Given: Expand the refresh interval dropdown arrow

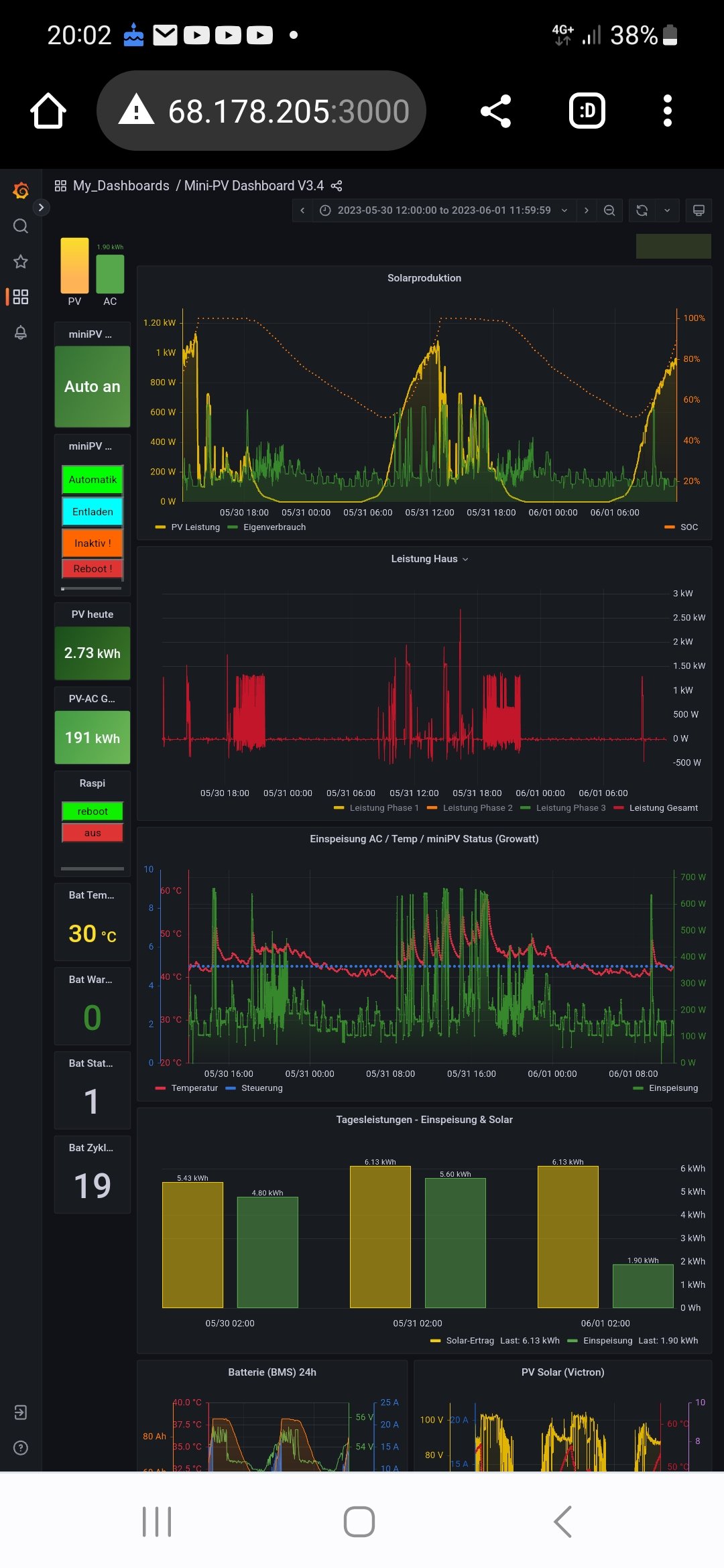Looking at the screenshot, I should point(667,210).
